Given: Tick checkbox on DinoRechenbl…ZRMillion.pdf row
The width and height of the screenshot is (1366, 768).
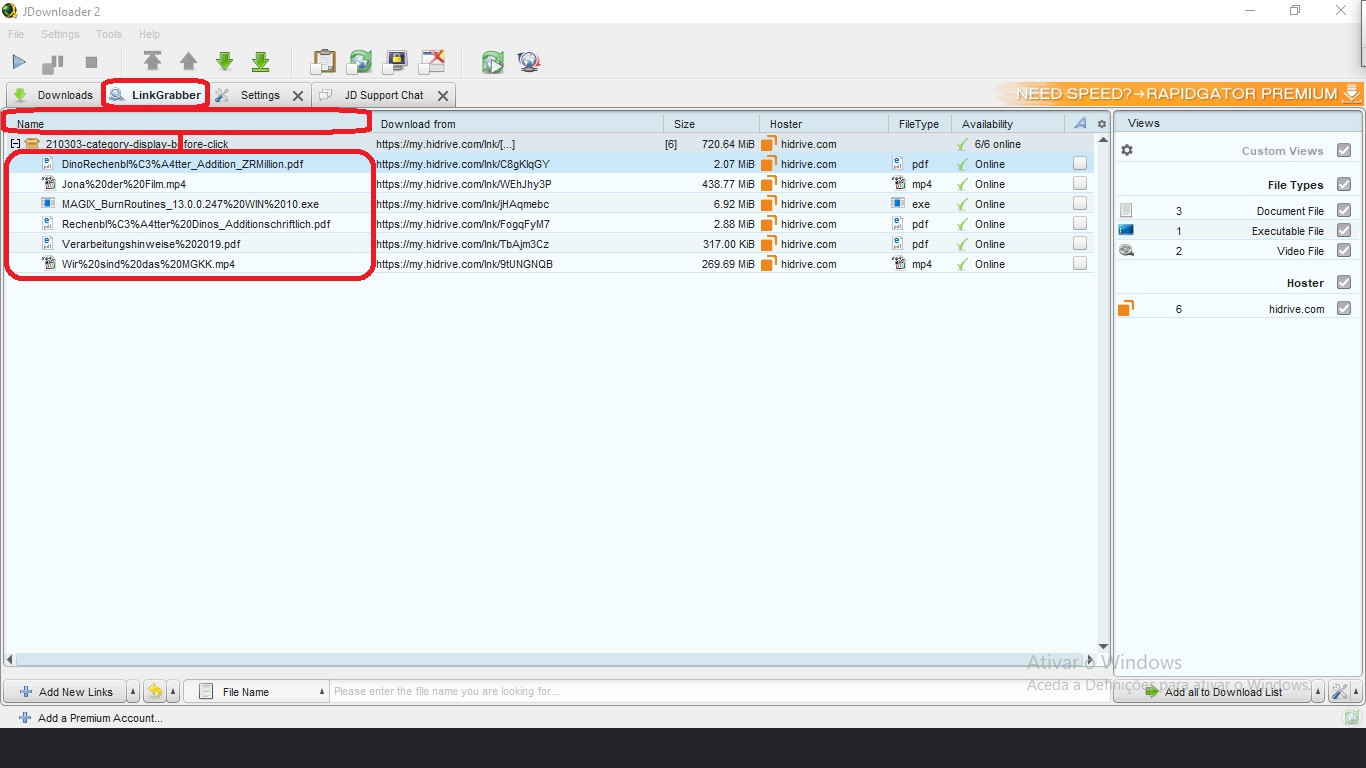Looking at the screenshot, I should (1080, 163).
